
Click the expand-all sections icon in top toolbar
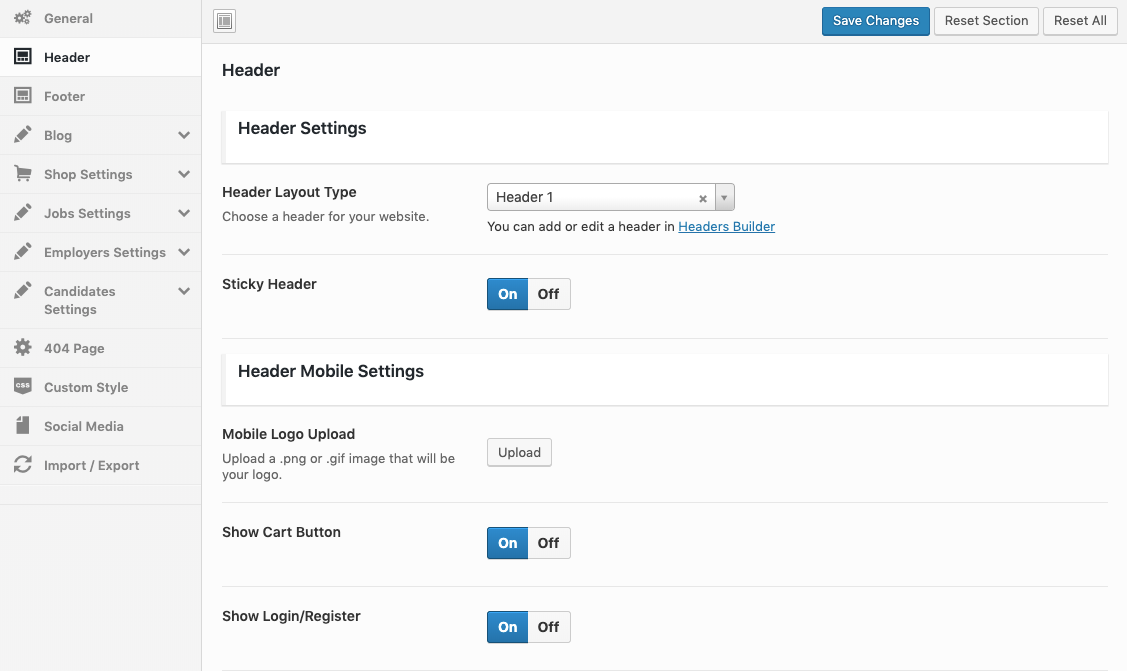[225, 21]
